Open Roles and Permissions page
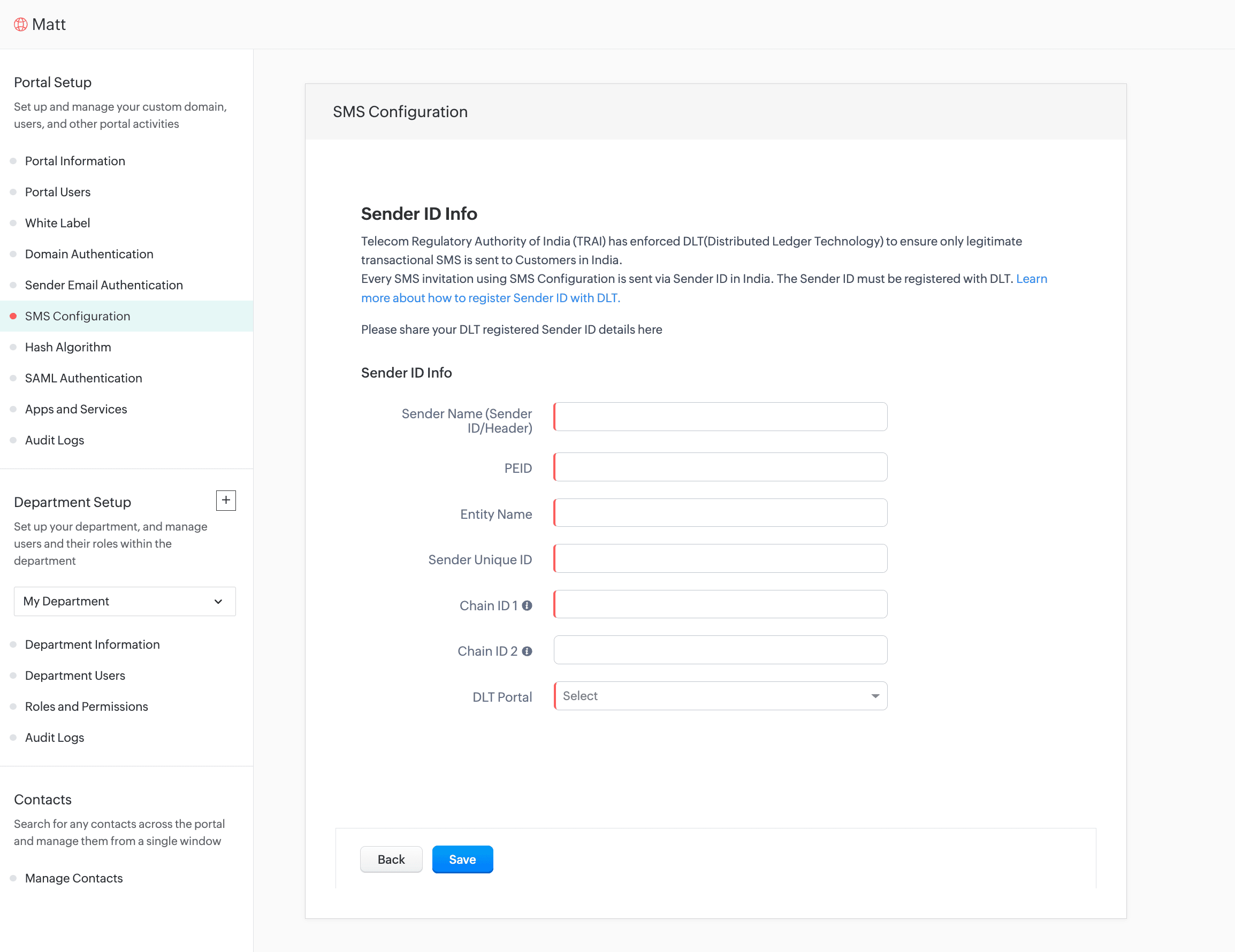This screenshot has width=1235, height=952. 86,707
